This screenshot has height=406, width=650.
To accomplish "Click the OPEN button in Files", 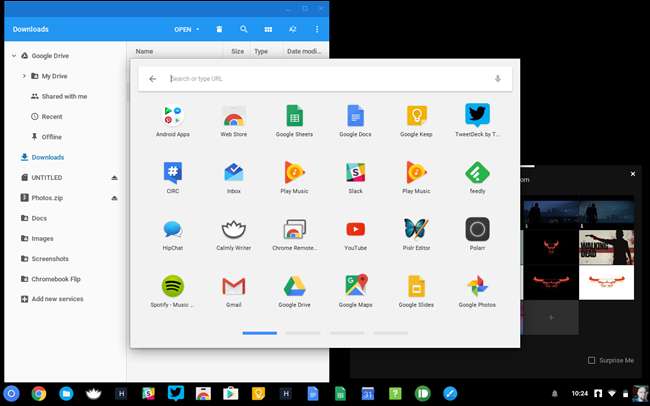I will click(x=182, y=29).
